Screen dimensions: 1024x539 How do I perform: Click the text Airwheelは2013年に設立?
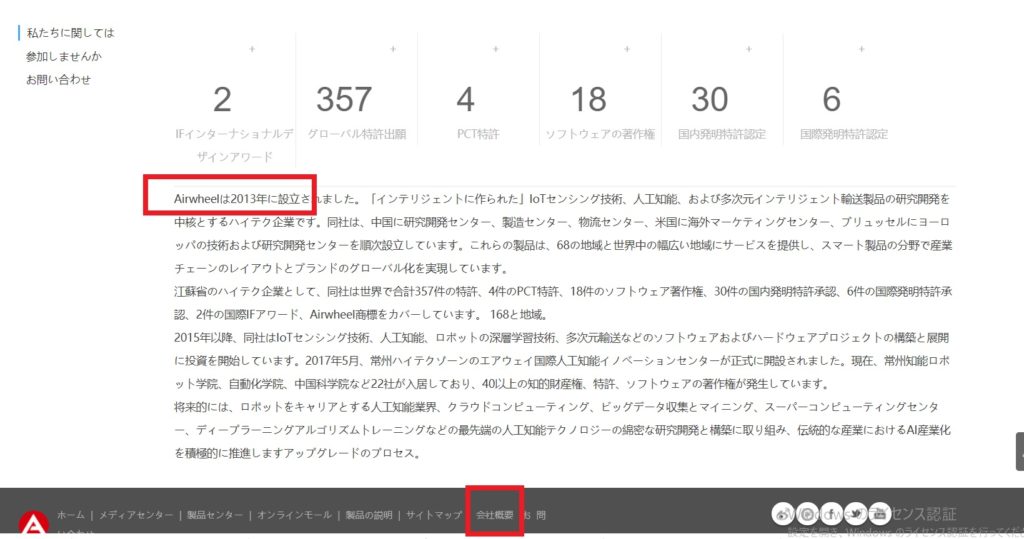[x=236, y=199]
